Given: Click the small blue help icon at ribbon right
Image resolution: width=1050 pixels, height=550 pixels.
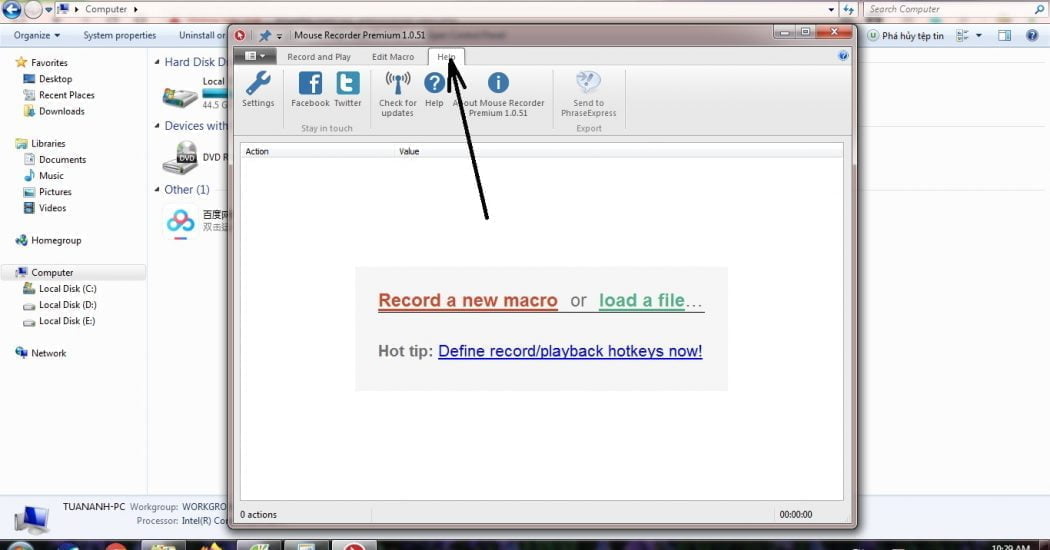Looking at the screenshot, I should [x=843, y=56].
